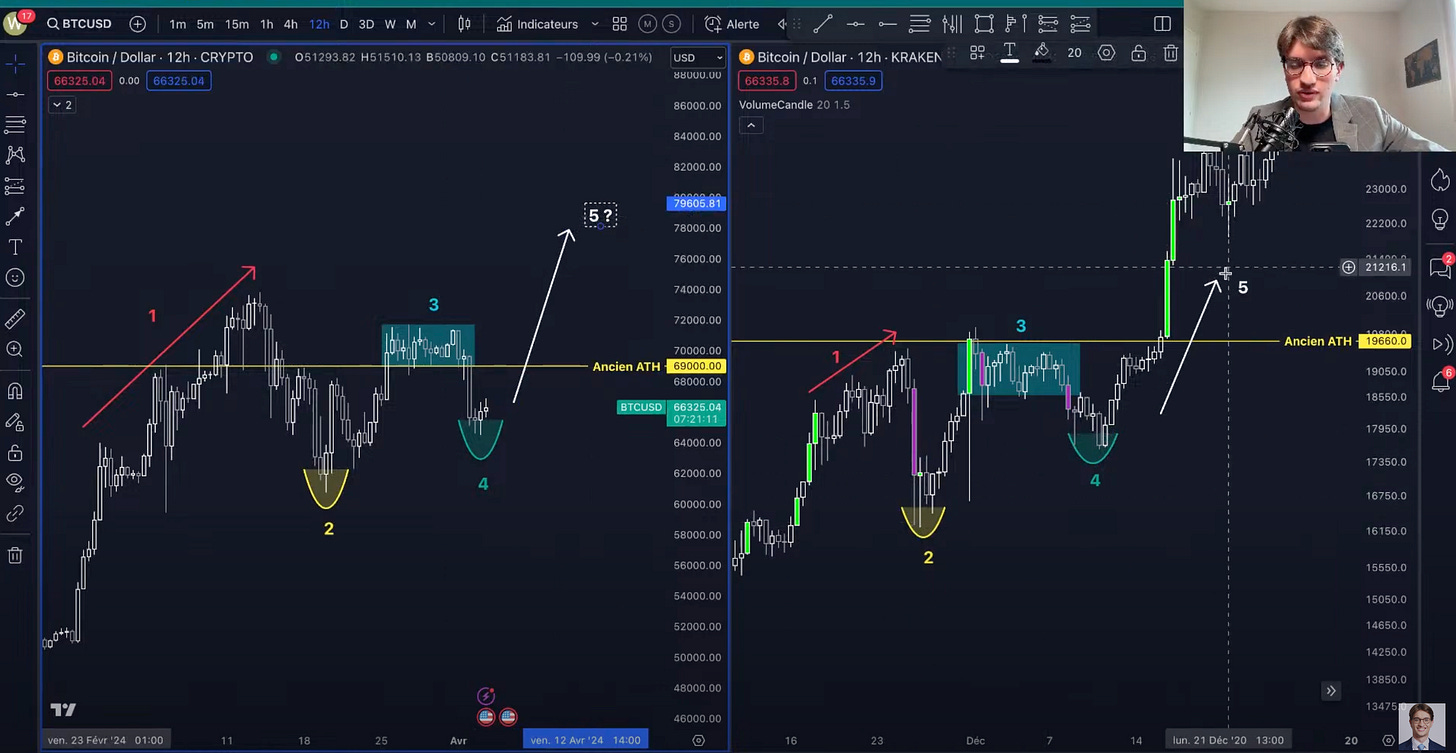Screen dimensions: 1456x753
Task: Open left chart time axis settings gear
Action: 698,740
